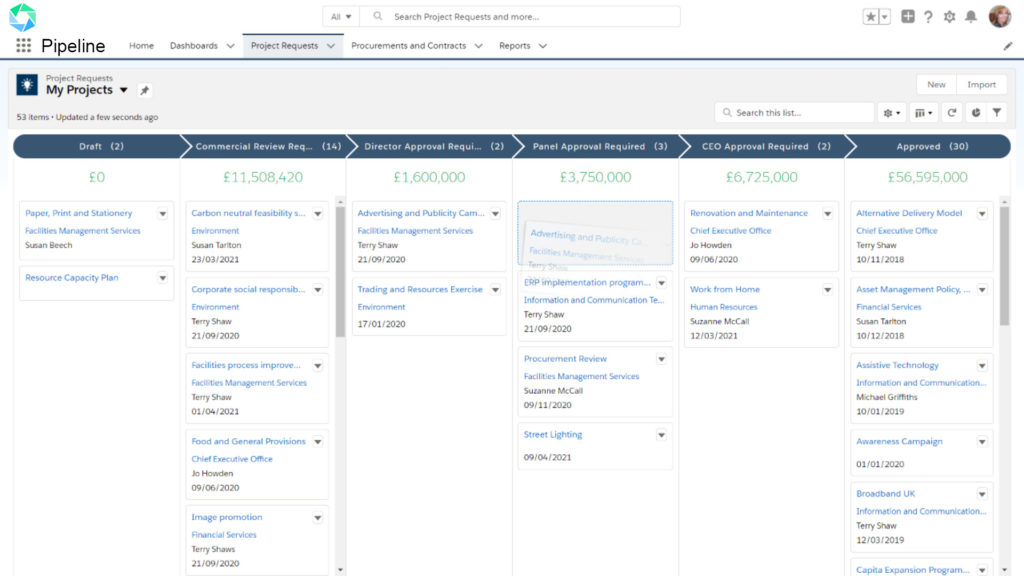Refresh the kanban list view
Image resolution: width=1024 pixels, height=576 pixels.
[952, 112]
